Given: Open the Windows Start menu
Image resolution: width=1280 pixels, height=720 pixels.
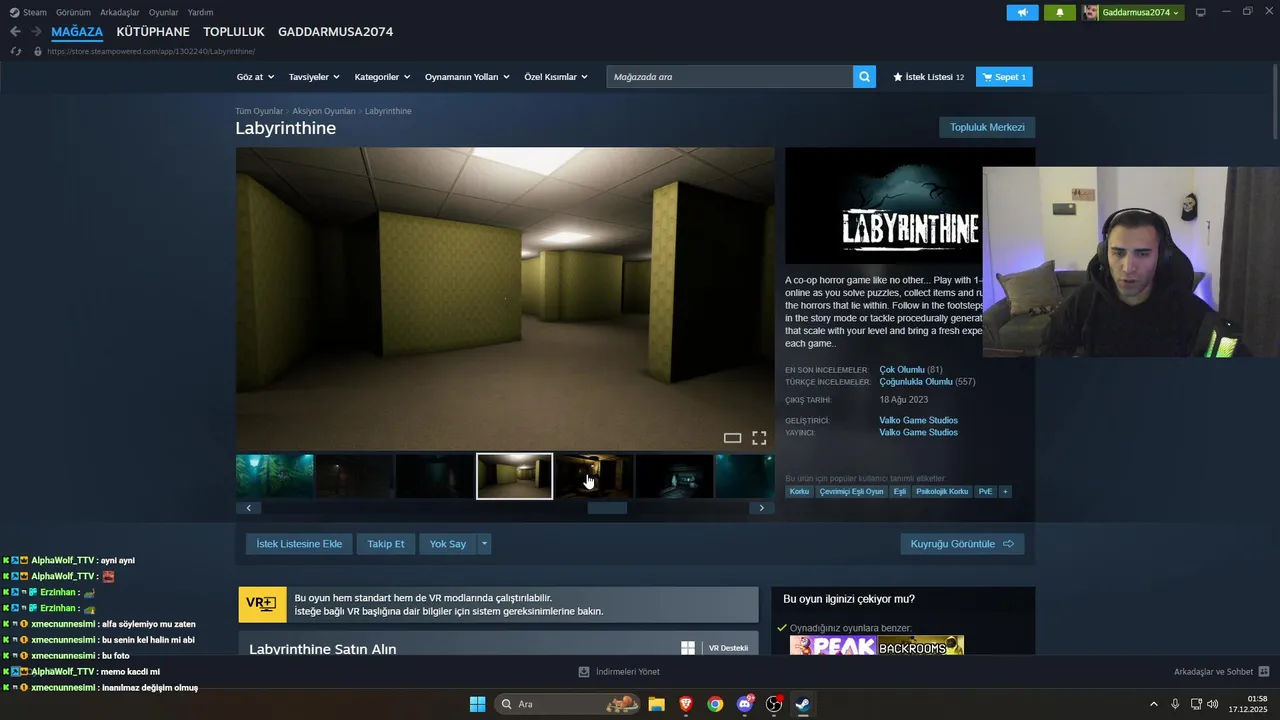Looking at the screenshot, I should coord(477,704).
